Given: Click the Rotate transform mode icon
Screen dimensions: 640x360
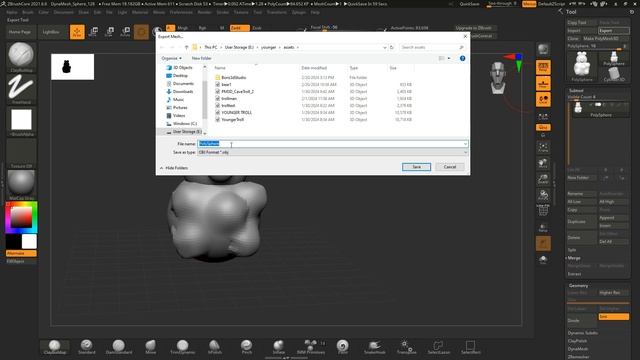Looking at the screenshot, I should click(x=125, y=32).
